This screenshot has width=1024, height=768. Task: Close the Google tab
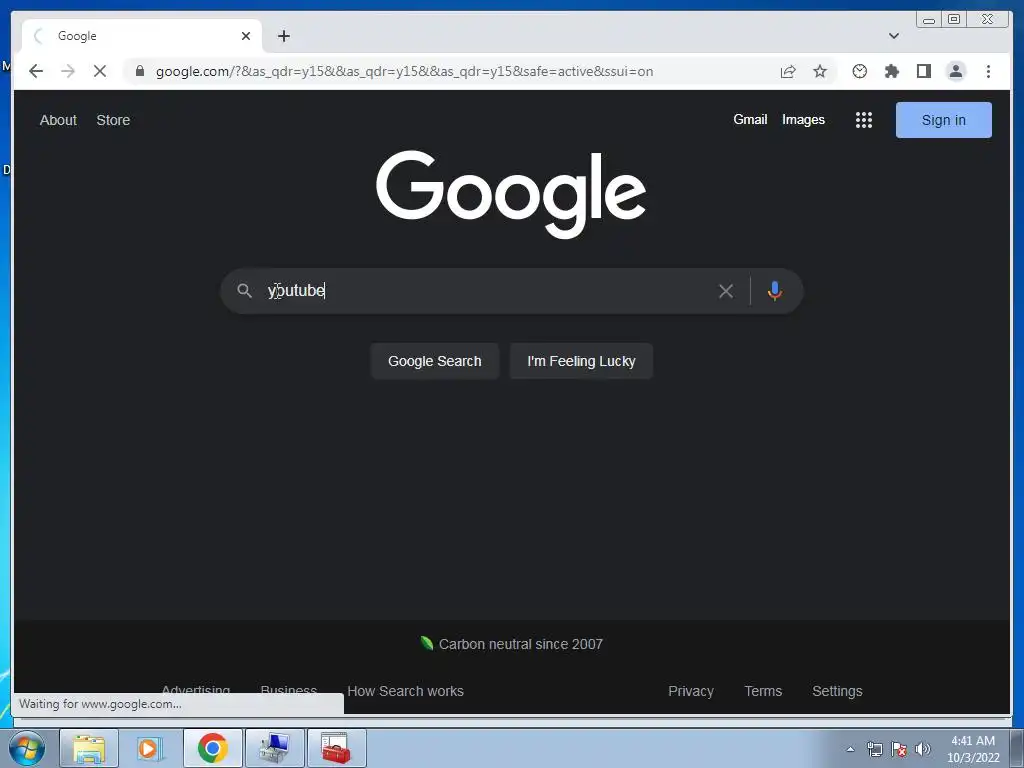pos(246,36)
